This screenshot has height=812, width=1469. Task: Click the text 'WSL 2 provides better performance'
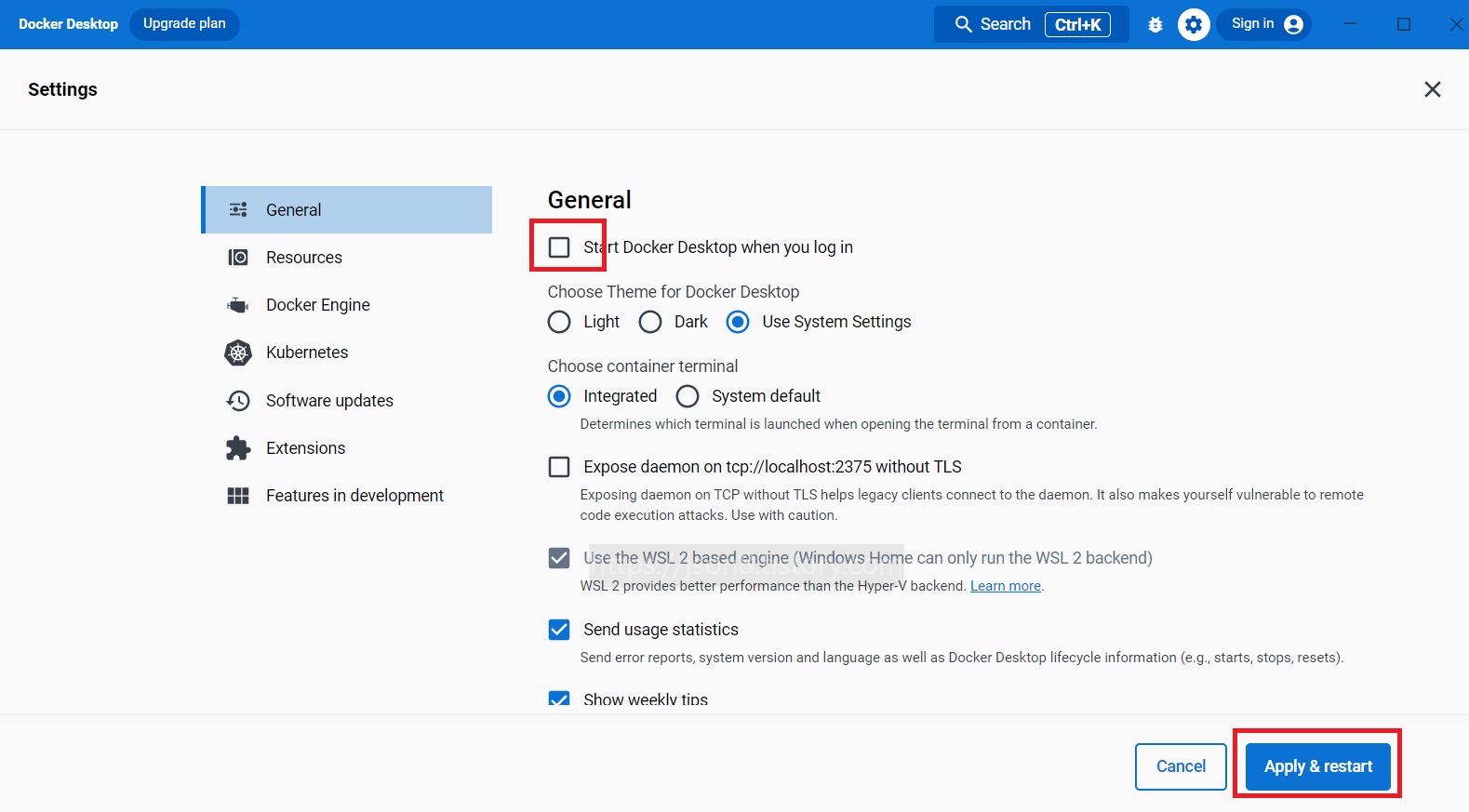pyautogui.click(x=773, y=586)
